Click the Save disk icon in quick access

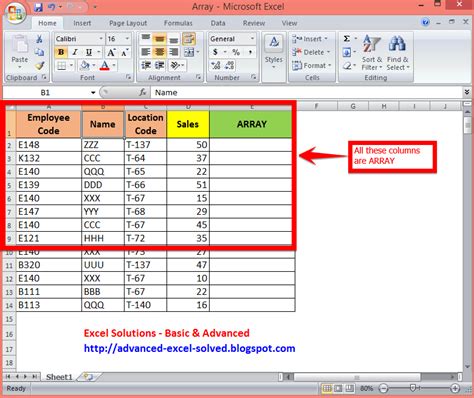tap(39, 7)
